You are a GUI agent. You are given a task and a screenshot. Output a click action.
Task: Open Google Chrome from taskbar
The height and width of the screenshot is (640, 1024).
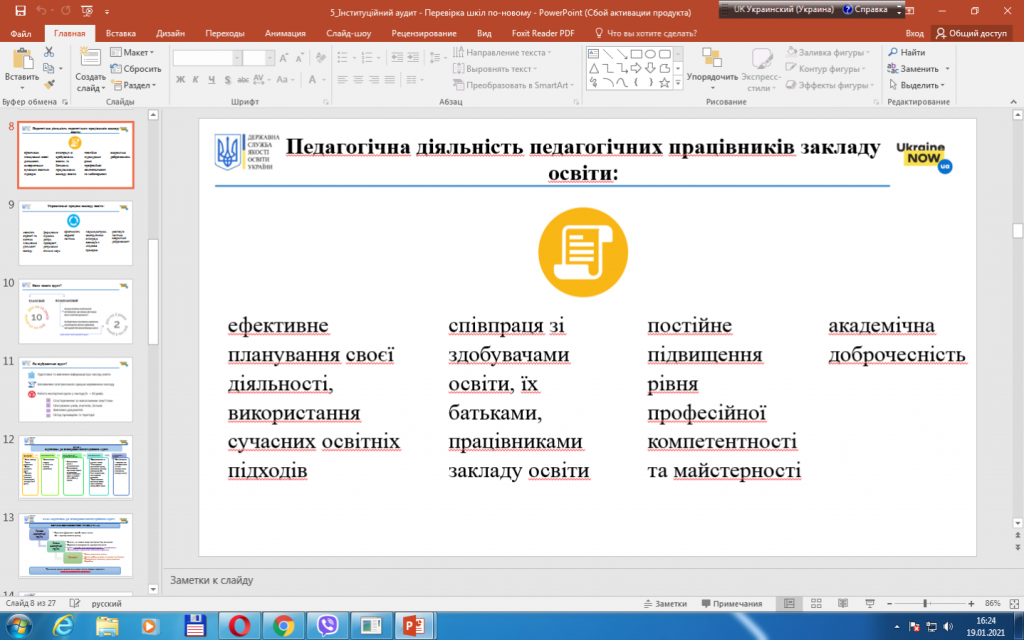(x=283, y=626)
